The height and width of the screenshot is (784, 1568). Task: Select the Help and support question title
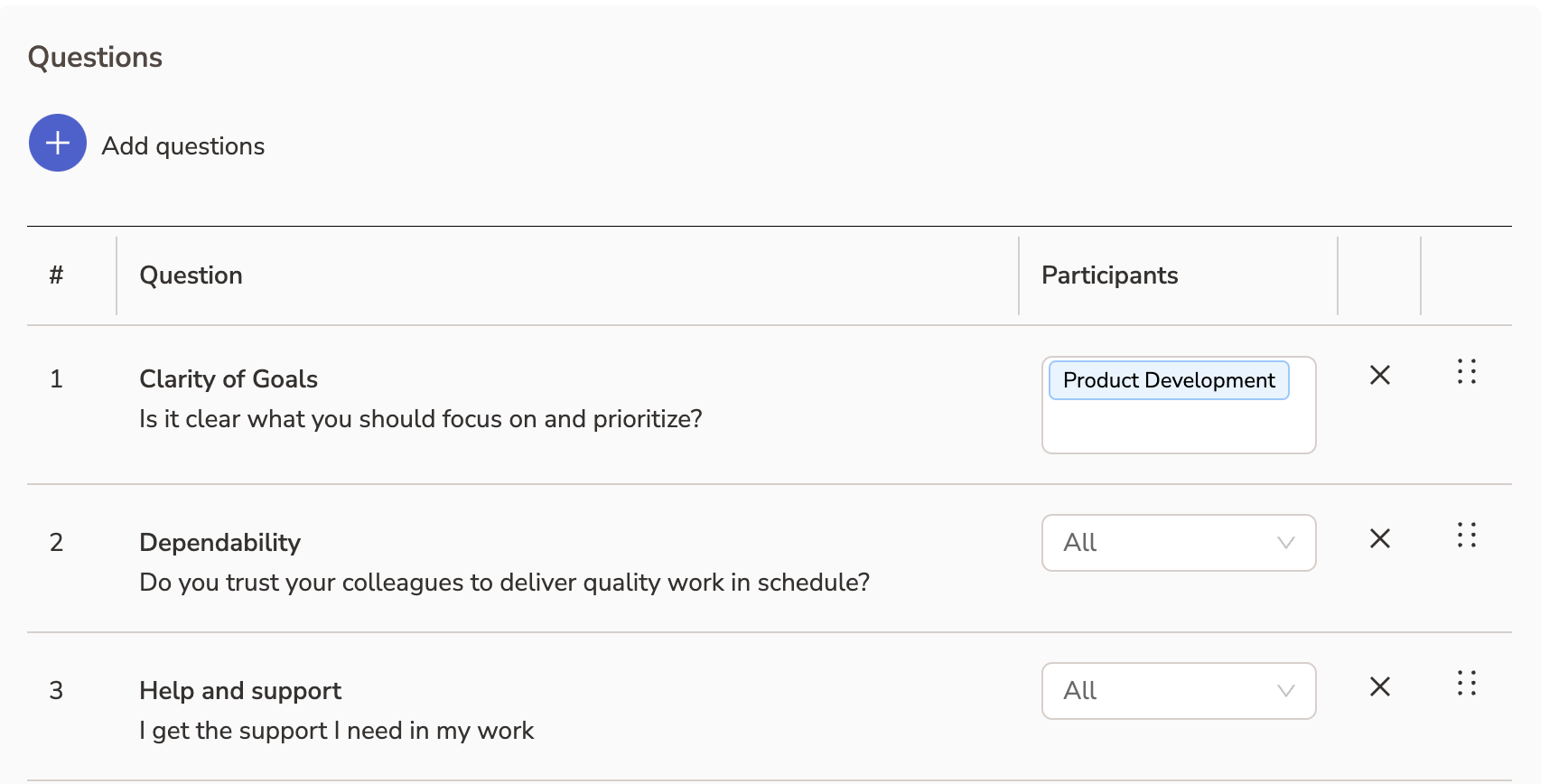point(240,691)
